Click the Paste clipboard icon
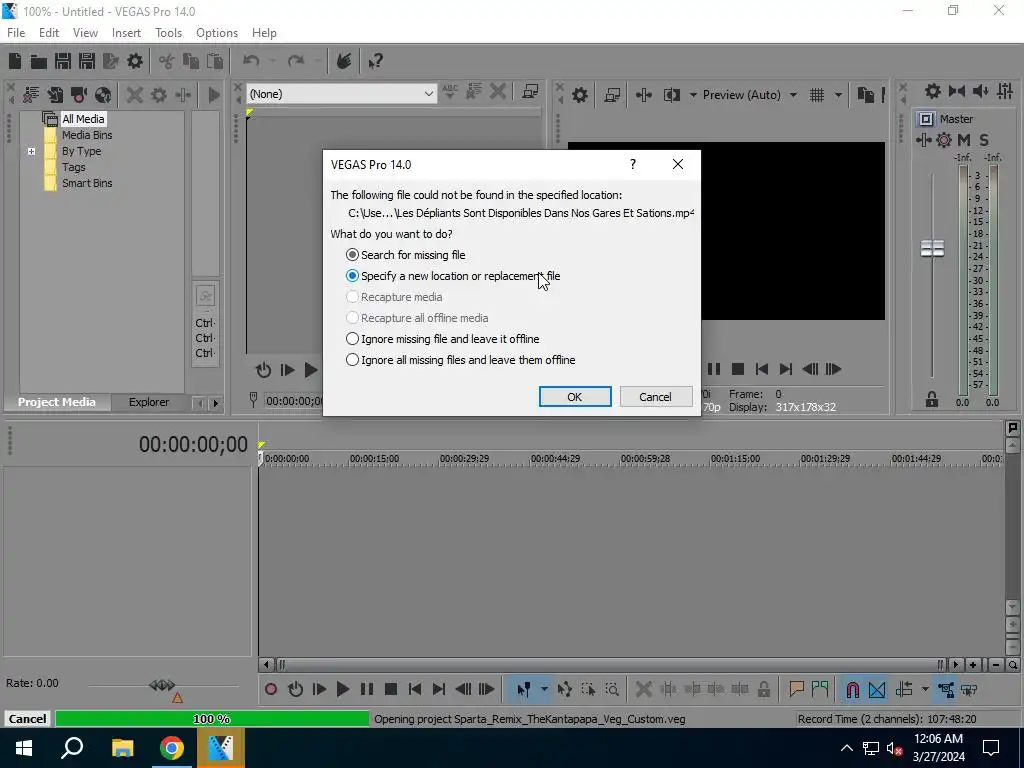 coord(214,61)
